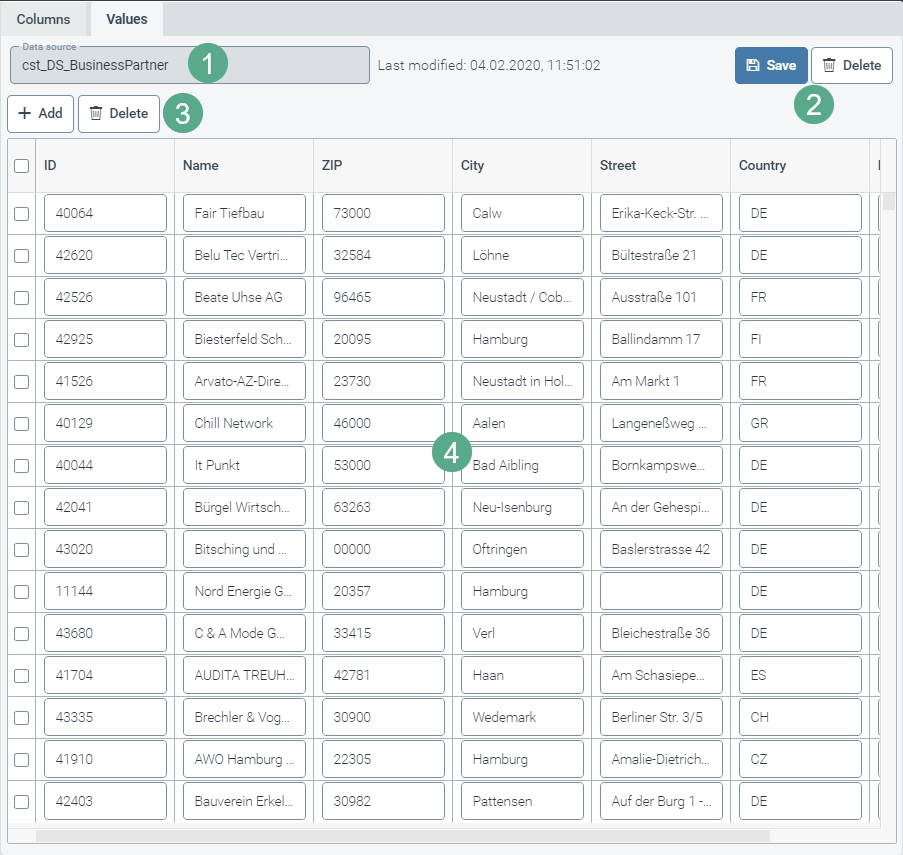Click the top-right Delete trash button

point(851,66)
